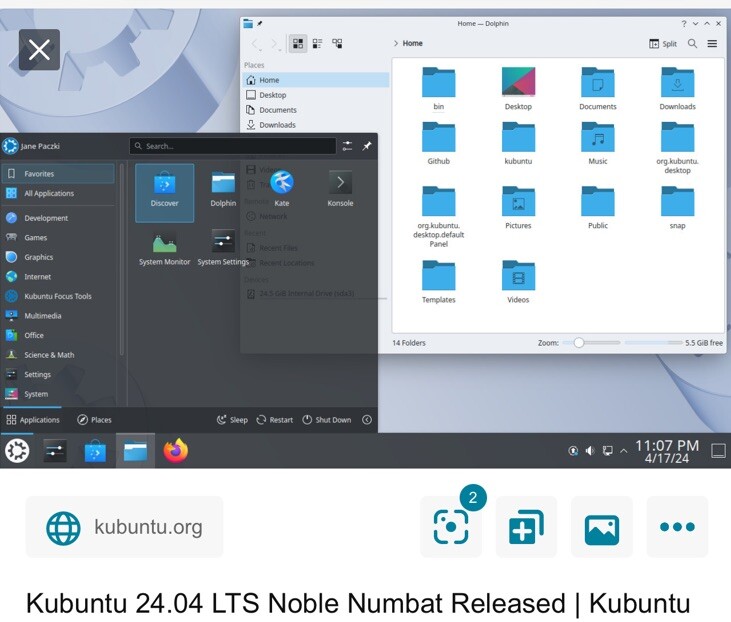Tap the visual search lens icon

[451, 527]
